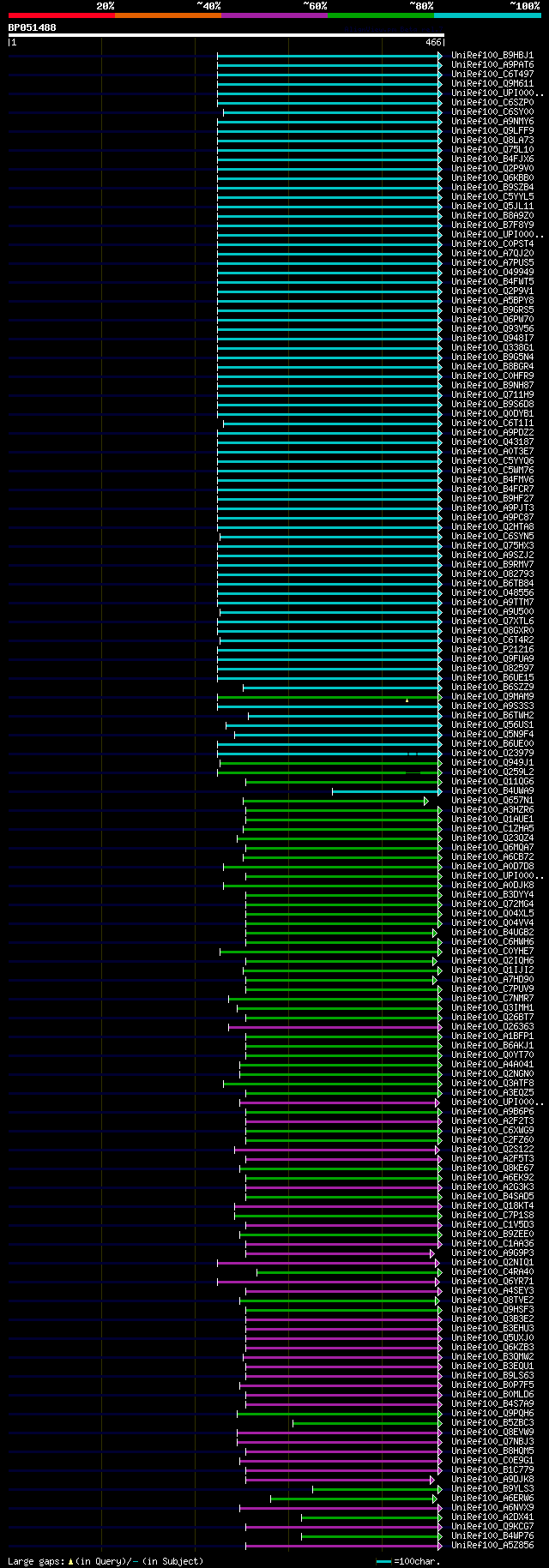The width and height of the screenshot is (549, 1568).
Task: Select the UniRef100_C5YYL5 label
Action: [x=492, y=196]
